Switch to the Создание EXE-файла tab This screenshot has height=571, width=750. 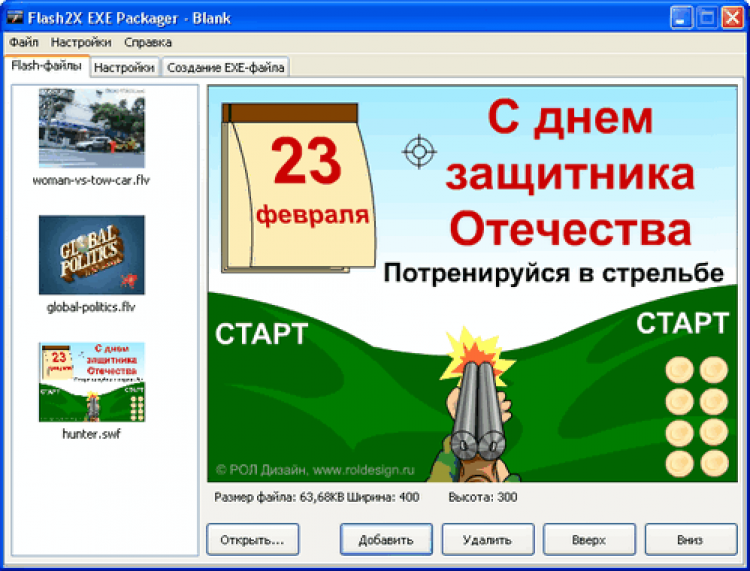pos(225,67)
